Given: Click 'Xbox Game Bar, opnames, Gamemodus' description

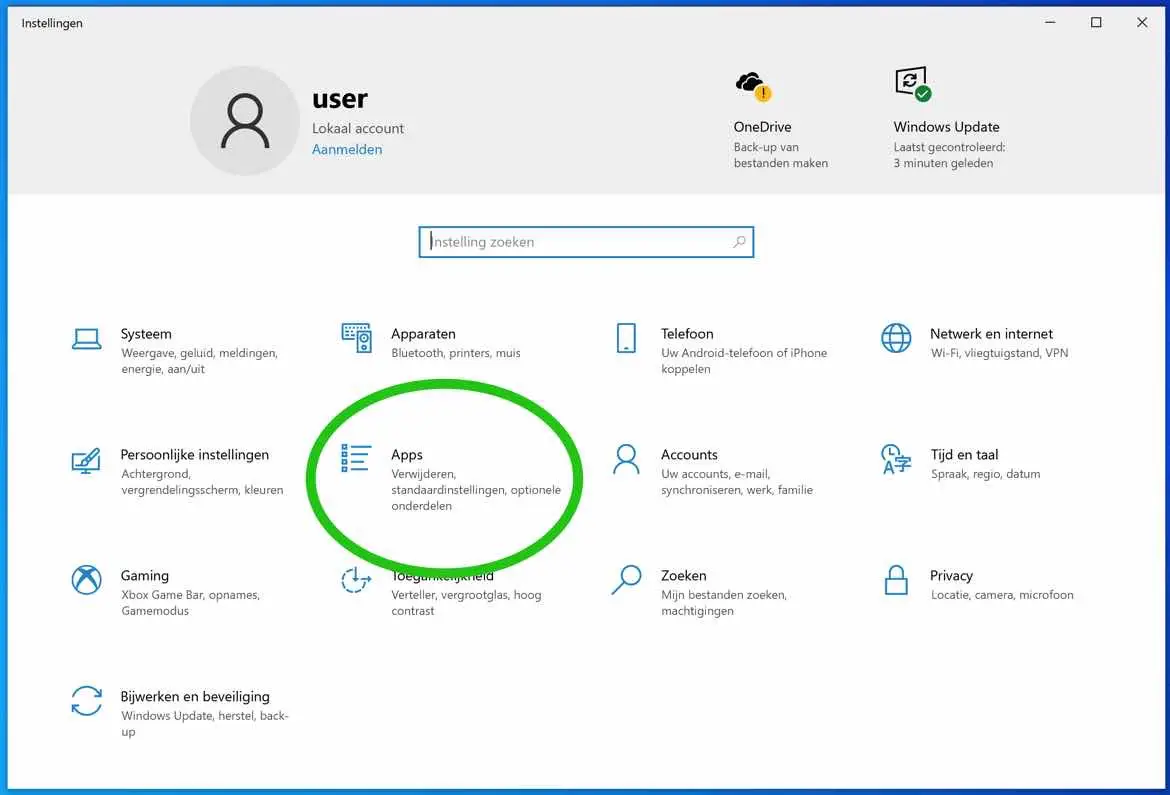Looking at the screenshot, I should 190,602.
